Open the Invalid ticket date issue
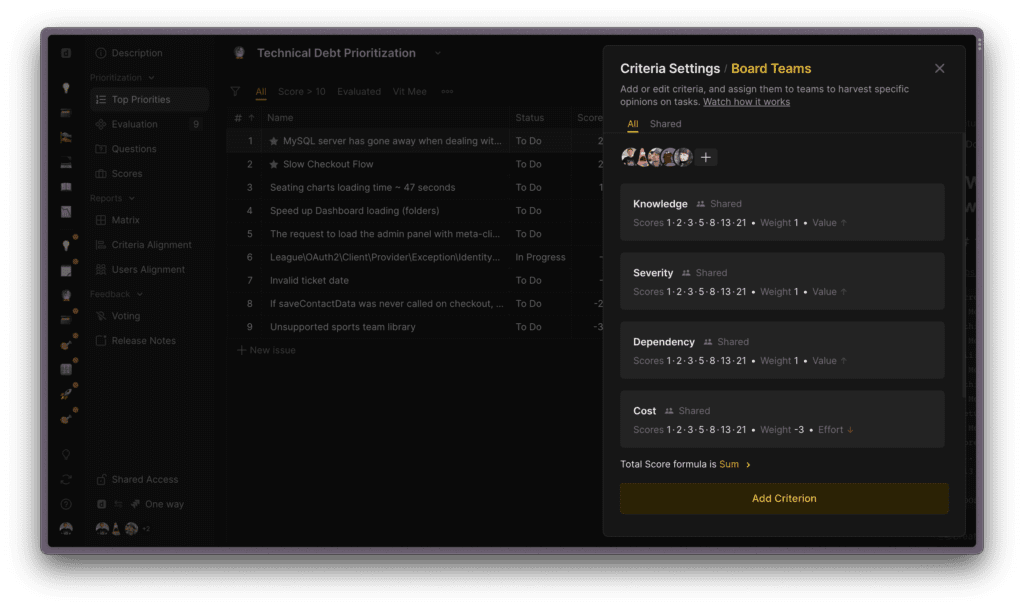This screenshot has height=608, width=1024. pos(309,281)
